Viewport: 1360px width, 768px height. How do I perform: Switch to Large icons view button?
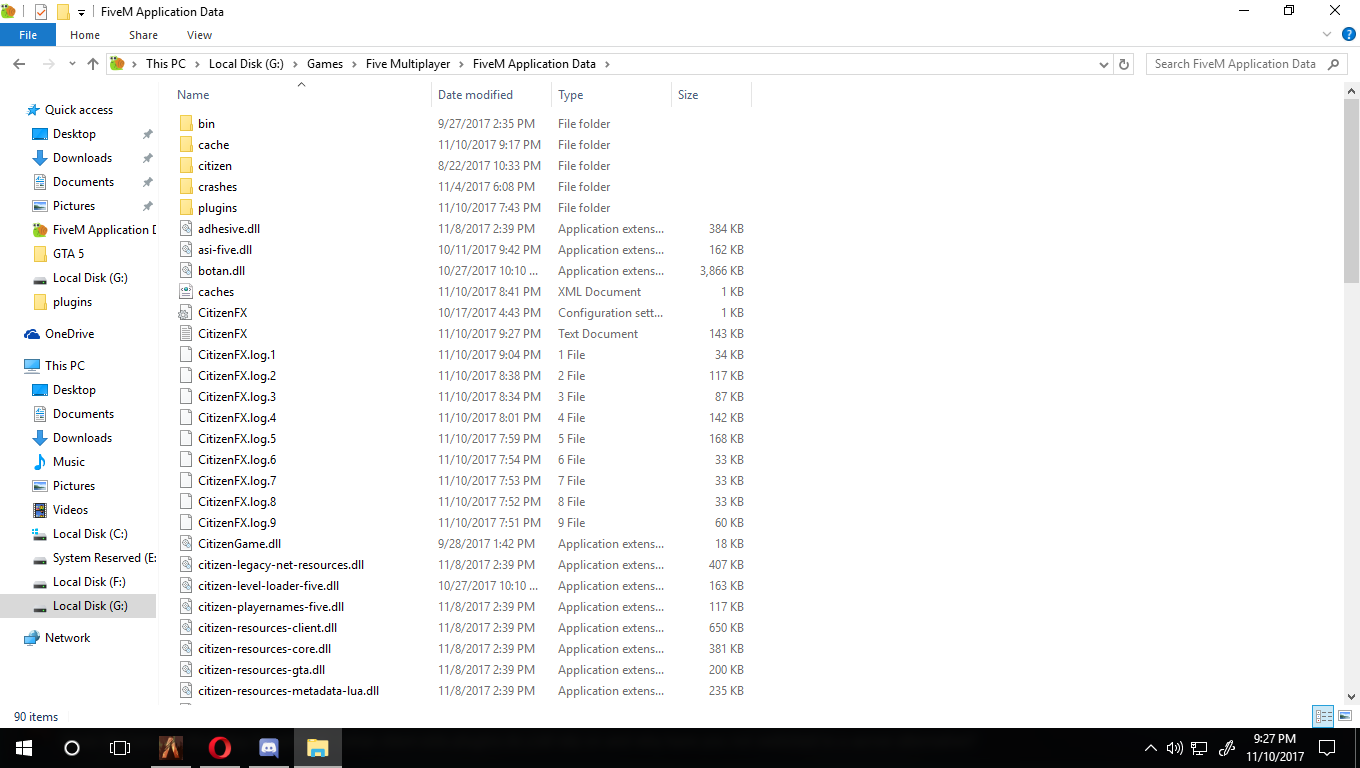1346,716
